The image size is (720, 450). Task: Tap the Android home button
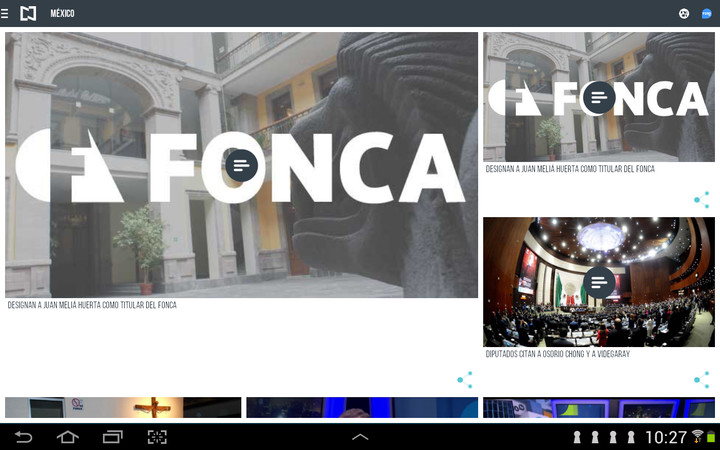(68, 437)
